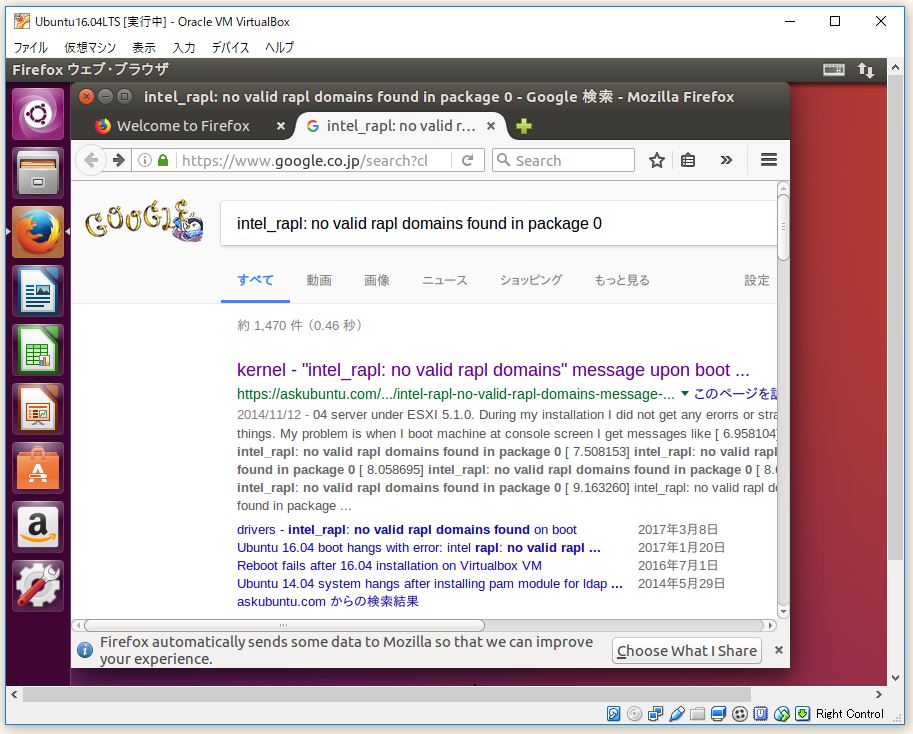Screen dimensions: 913x734
Task: Open the 設定 settings menu in Google
Action: click(757, 280)
